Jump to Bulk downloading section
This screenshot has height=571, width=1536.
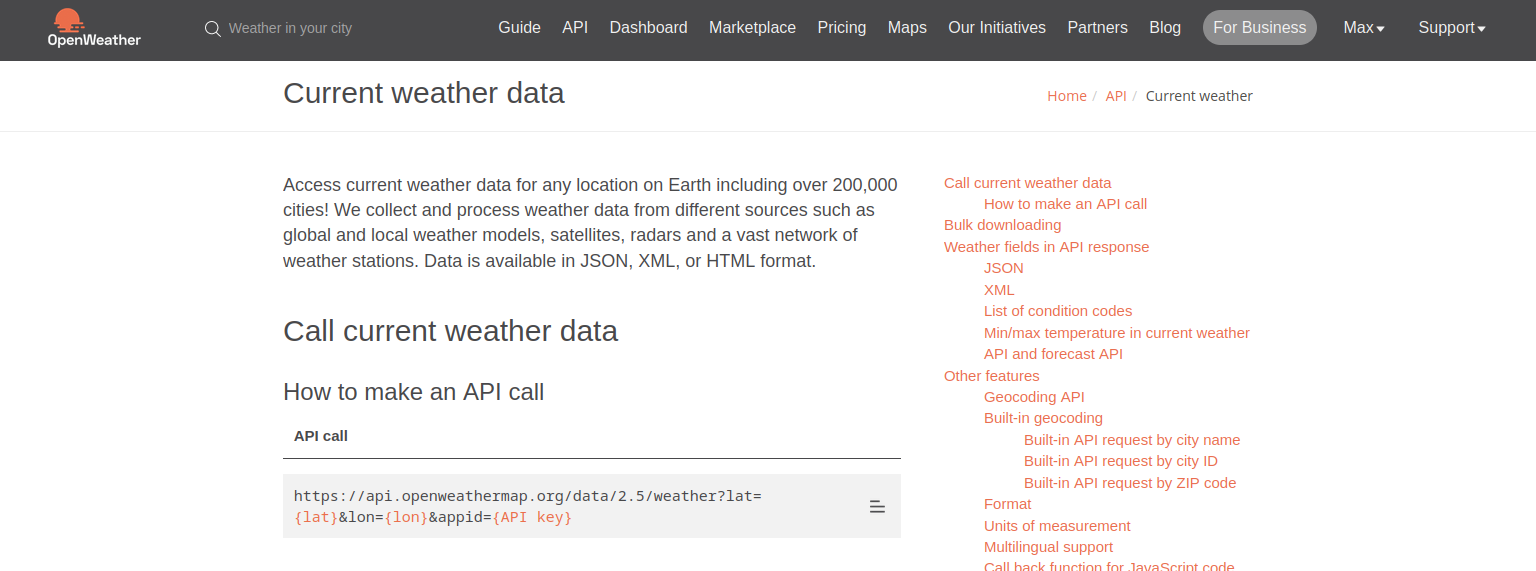tap(1002, 225)
